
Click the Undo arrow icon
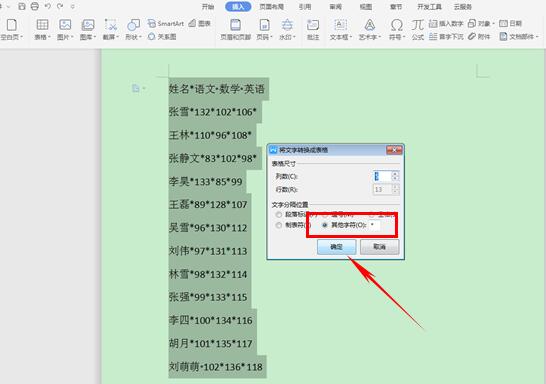click(48, 6)
